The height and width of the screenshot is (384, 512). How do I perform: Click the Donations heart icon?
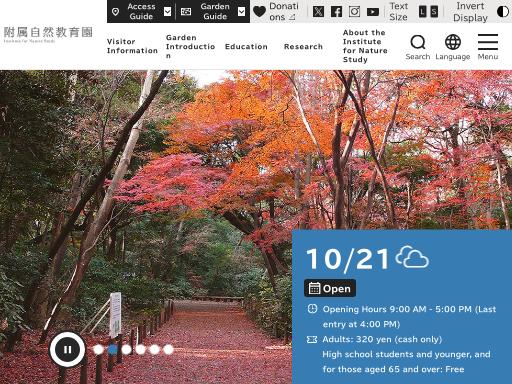point(259,12)
